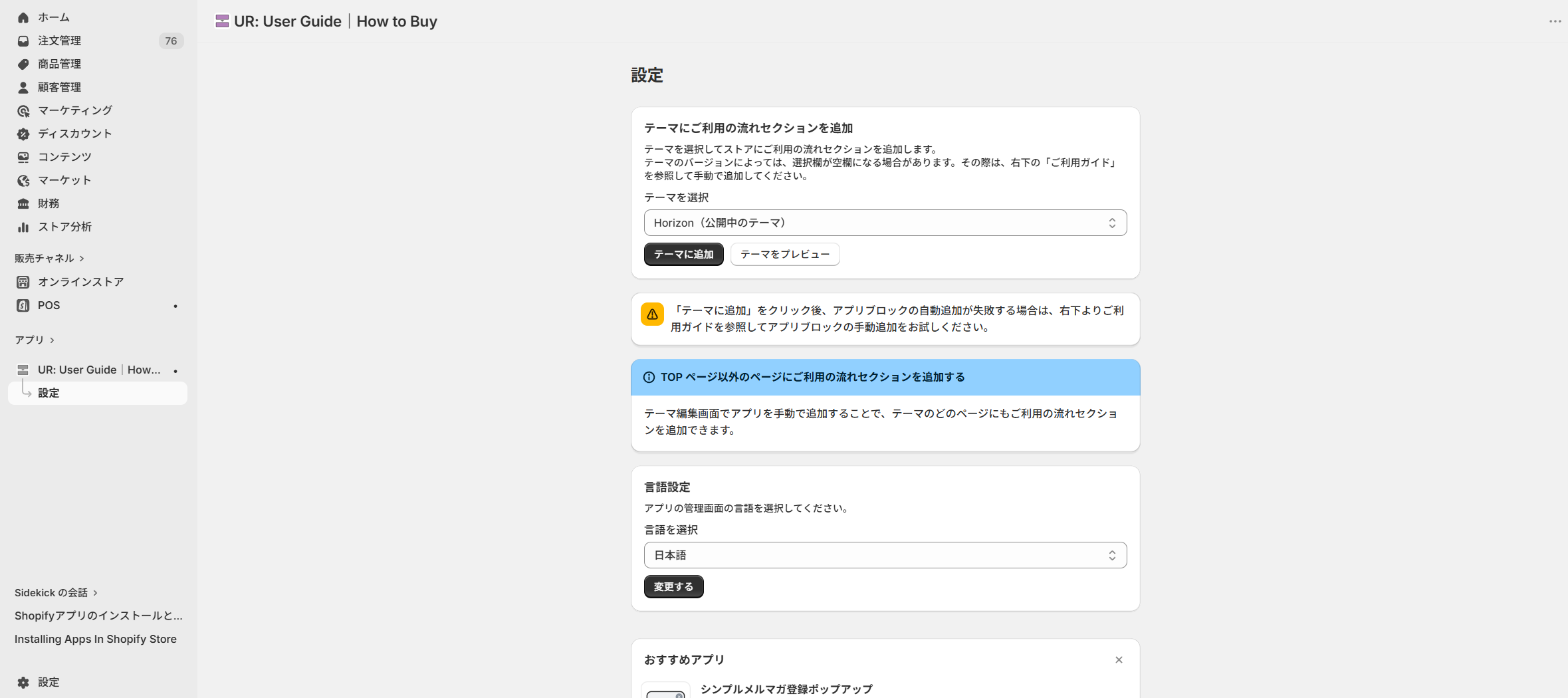The image size is (1568, 698).
Task: Open the theme selection dropdown showing Horizon
Action: pyautogui.click(x=884, y=223)
